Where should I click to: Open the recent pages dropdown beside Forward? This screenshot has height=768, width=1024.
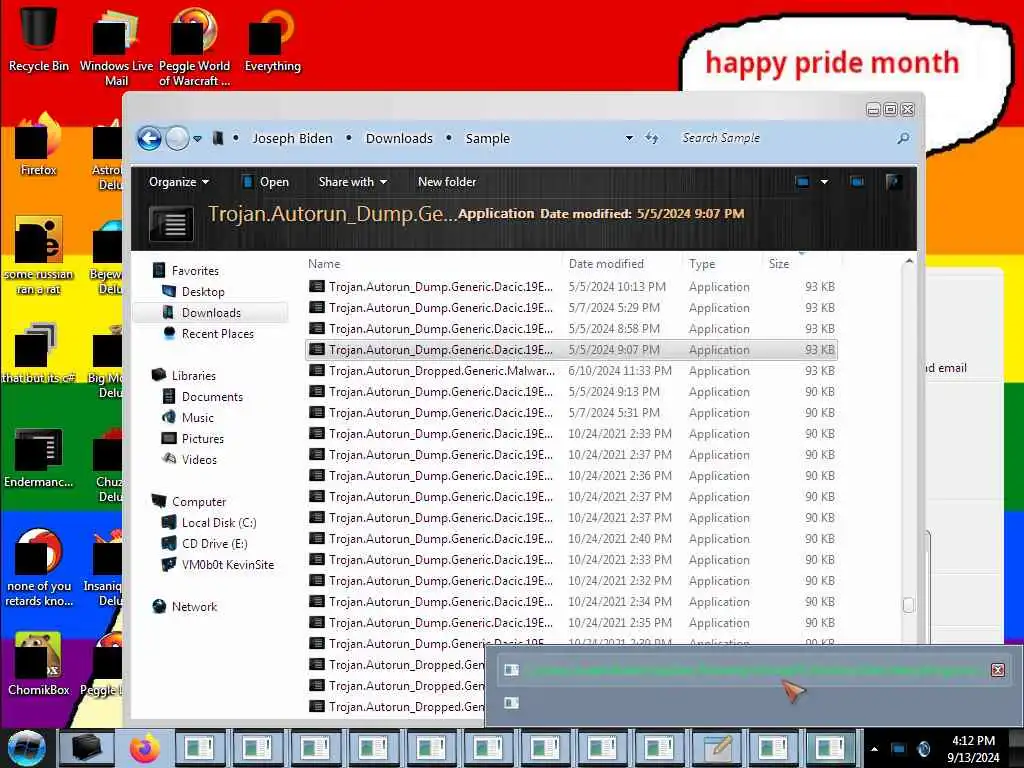coord(197,138)
